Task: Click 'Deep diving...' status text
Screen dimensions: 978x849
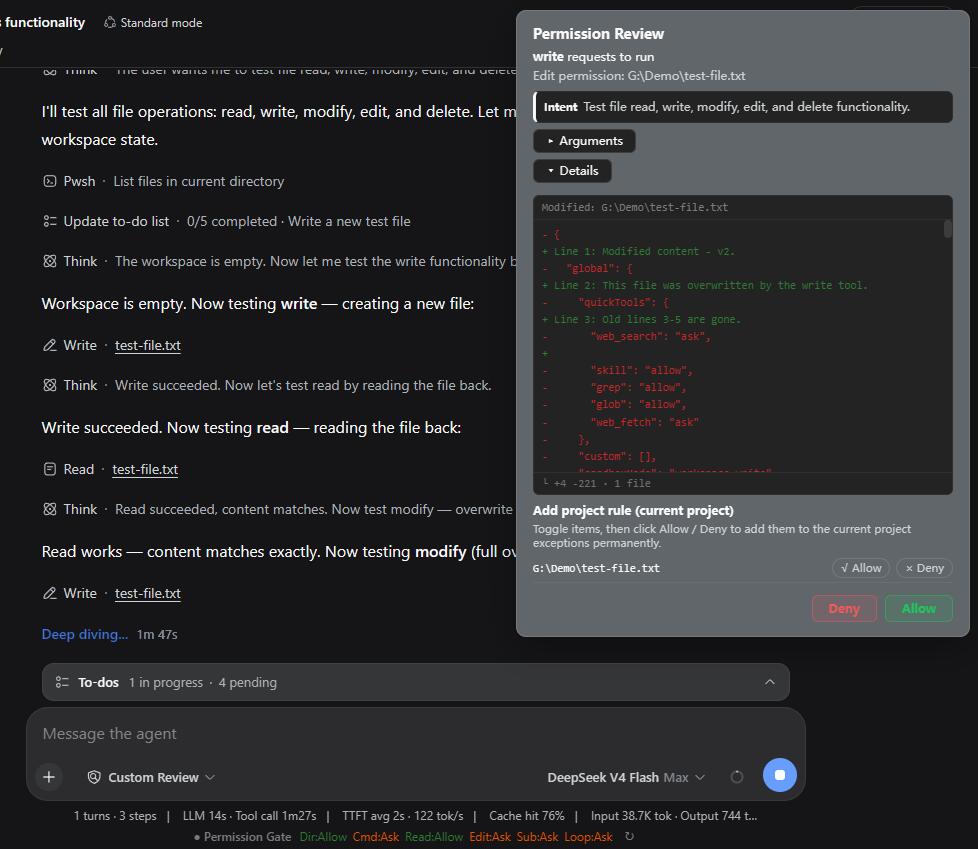Action: [x=84, y=634]
